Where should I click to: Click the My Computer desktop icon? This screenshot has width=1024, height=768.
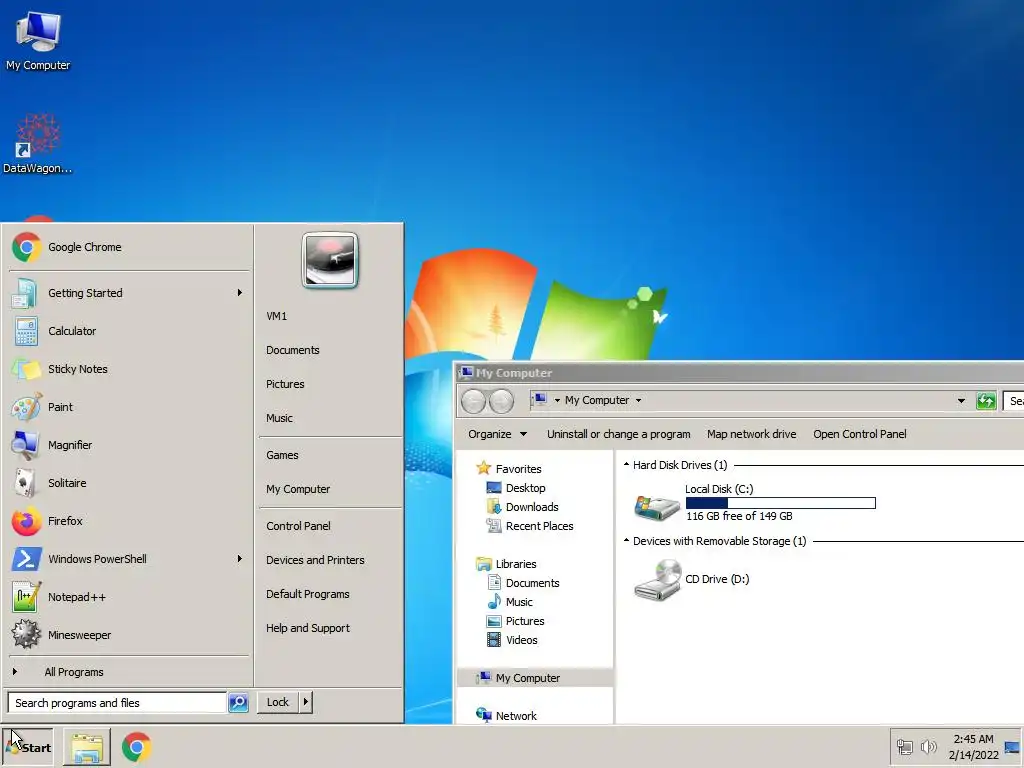[x=38, y=41]
